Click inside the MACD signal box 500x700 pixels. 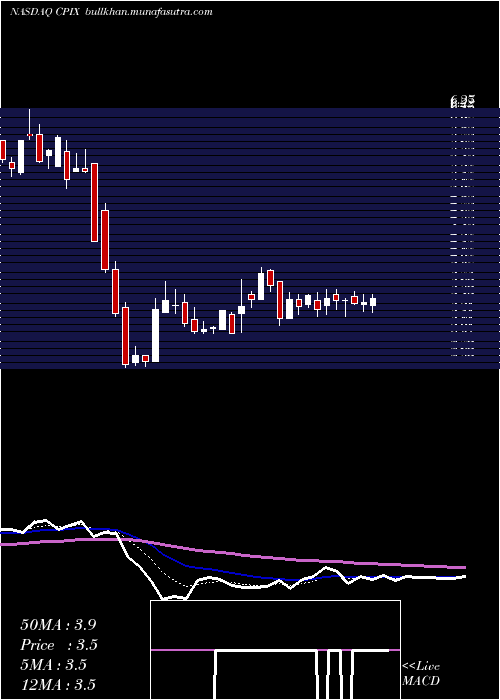275,650
